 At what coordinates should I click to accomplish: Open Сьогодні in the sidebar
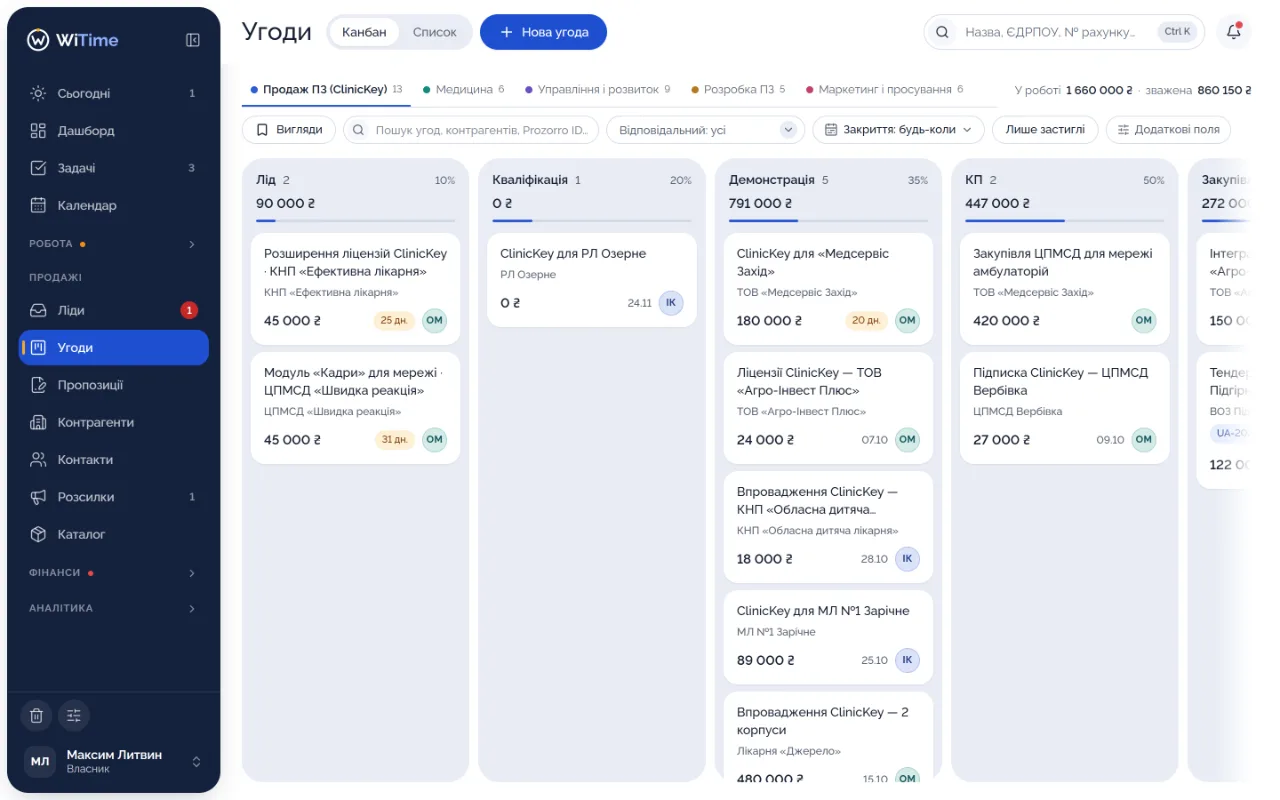(114, 93)
